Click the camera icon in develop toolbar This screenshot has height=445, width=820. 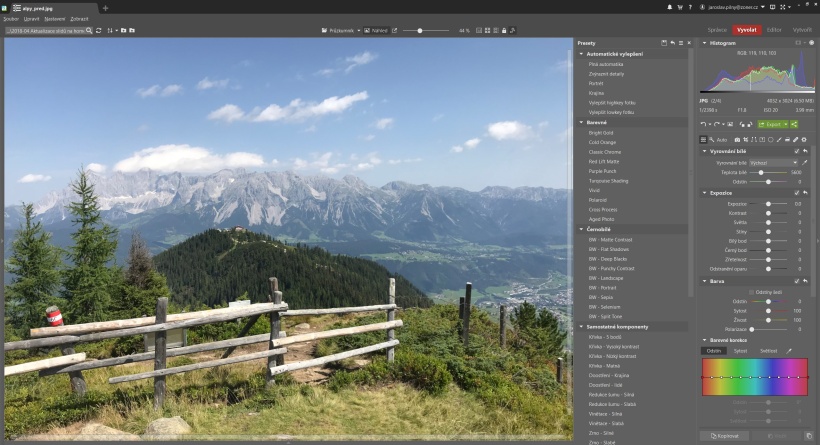737,140
